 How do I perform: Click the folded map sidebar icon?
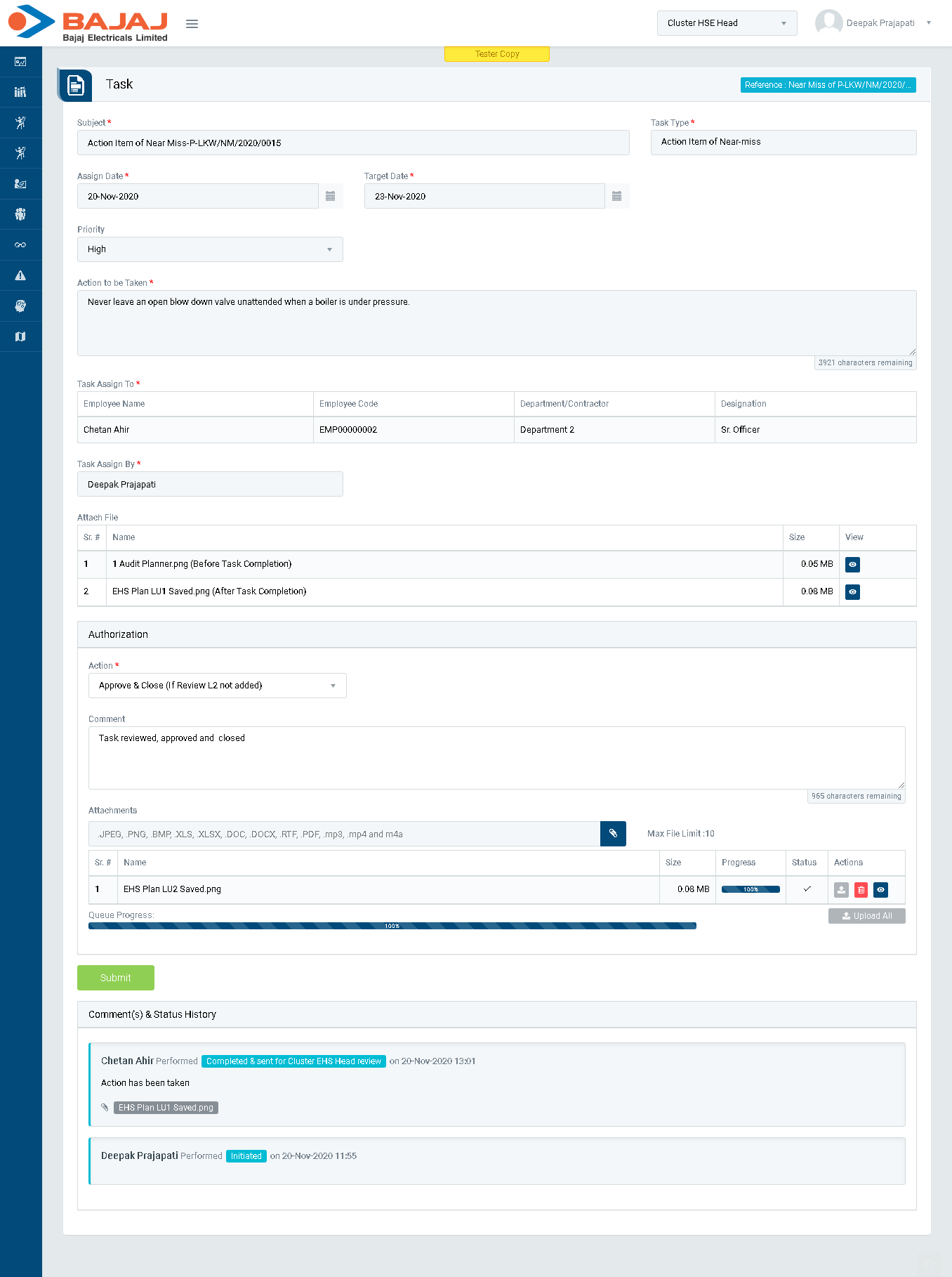click(20, 337)
